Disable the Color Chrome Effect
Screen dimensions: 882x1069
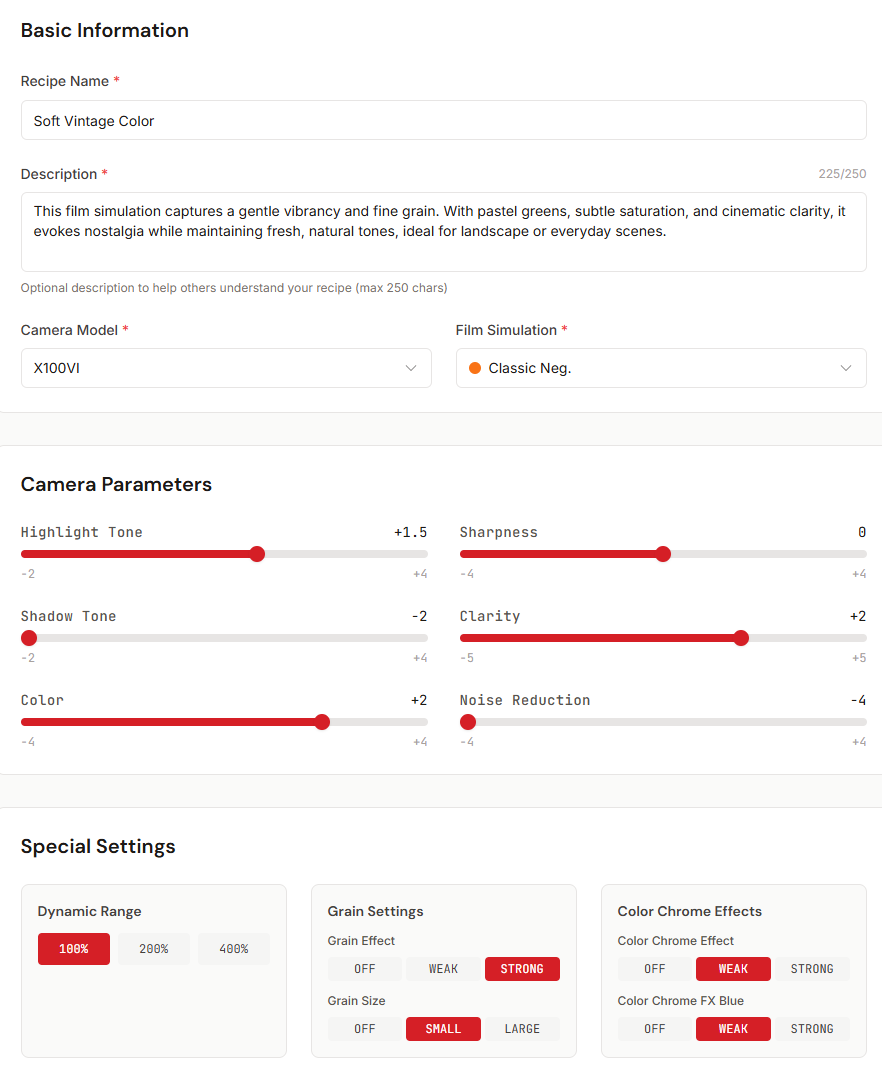(654, 968)
